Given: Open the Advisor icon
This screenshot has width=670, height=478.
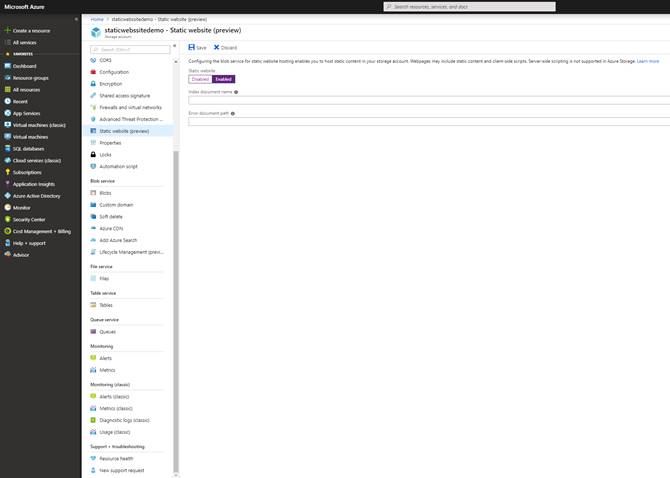Looking at the screenshot, I should pos(7,255).
